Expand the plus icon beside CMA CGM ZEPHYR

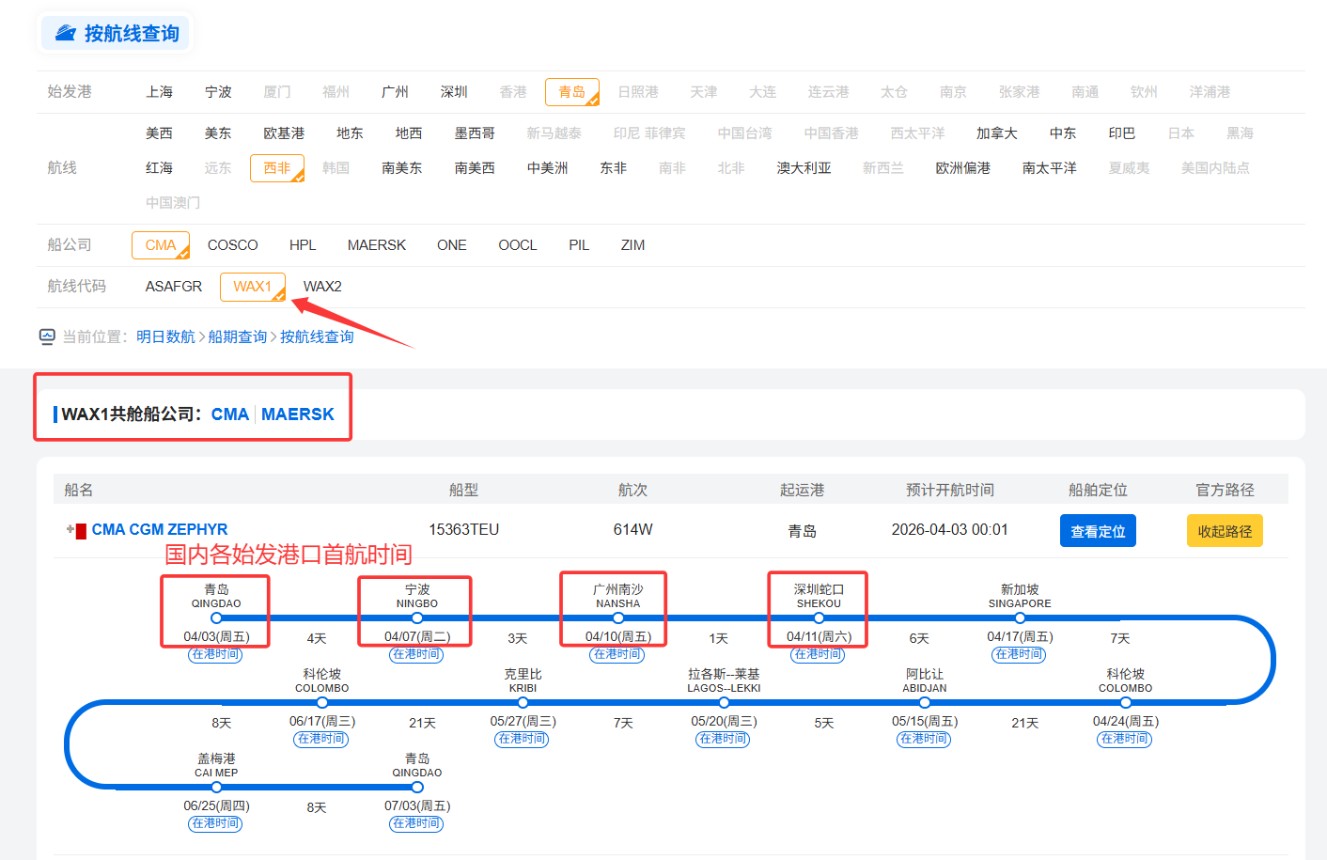coord(70,530)
